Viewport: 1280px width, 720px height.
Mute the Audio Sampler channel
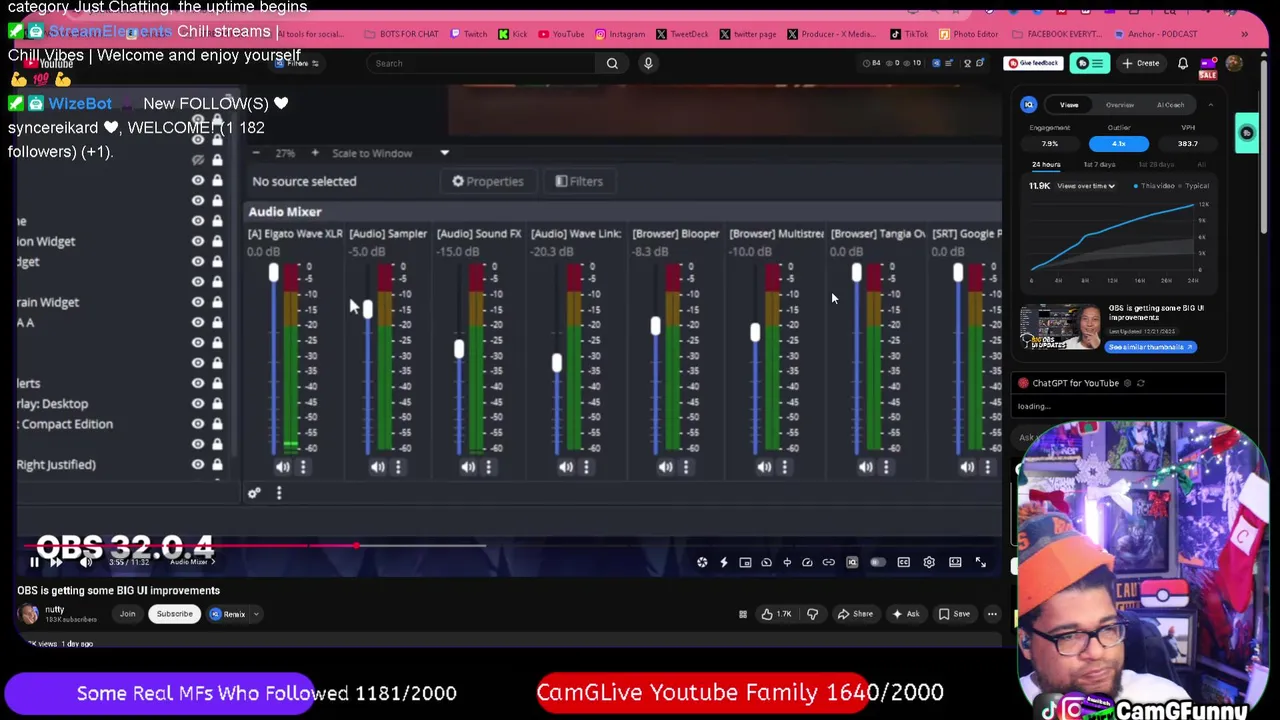(377, 467)
